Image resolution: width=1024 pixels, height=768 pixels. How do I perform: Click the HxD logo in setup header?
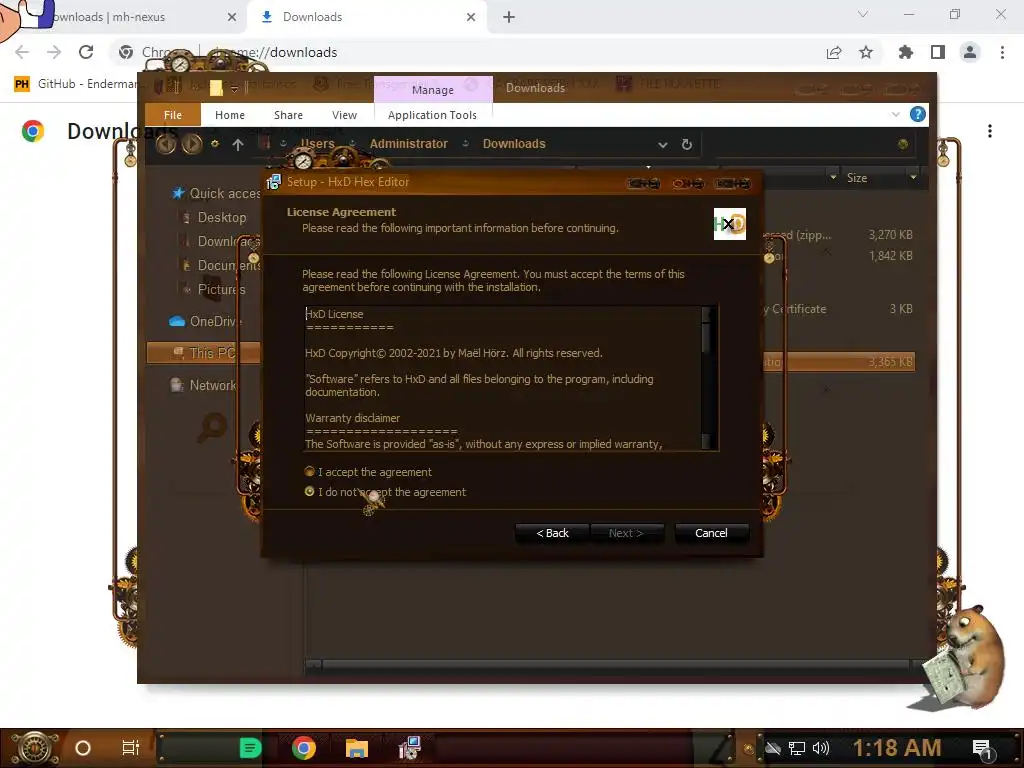pyautogui.click(x=729, y=224)
